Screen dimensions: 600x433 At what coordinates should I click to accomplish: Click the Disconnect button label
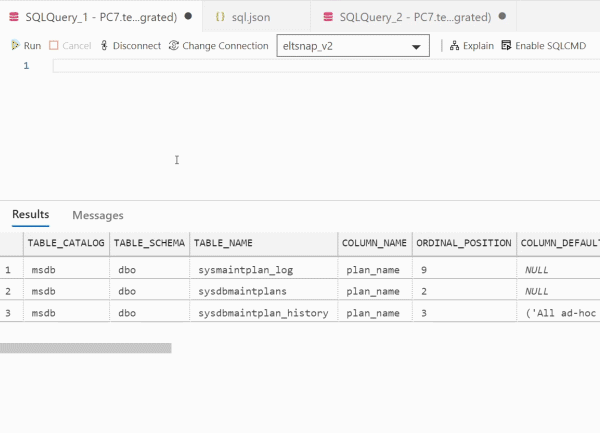(137, 46)
